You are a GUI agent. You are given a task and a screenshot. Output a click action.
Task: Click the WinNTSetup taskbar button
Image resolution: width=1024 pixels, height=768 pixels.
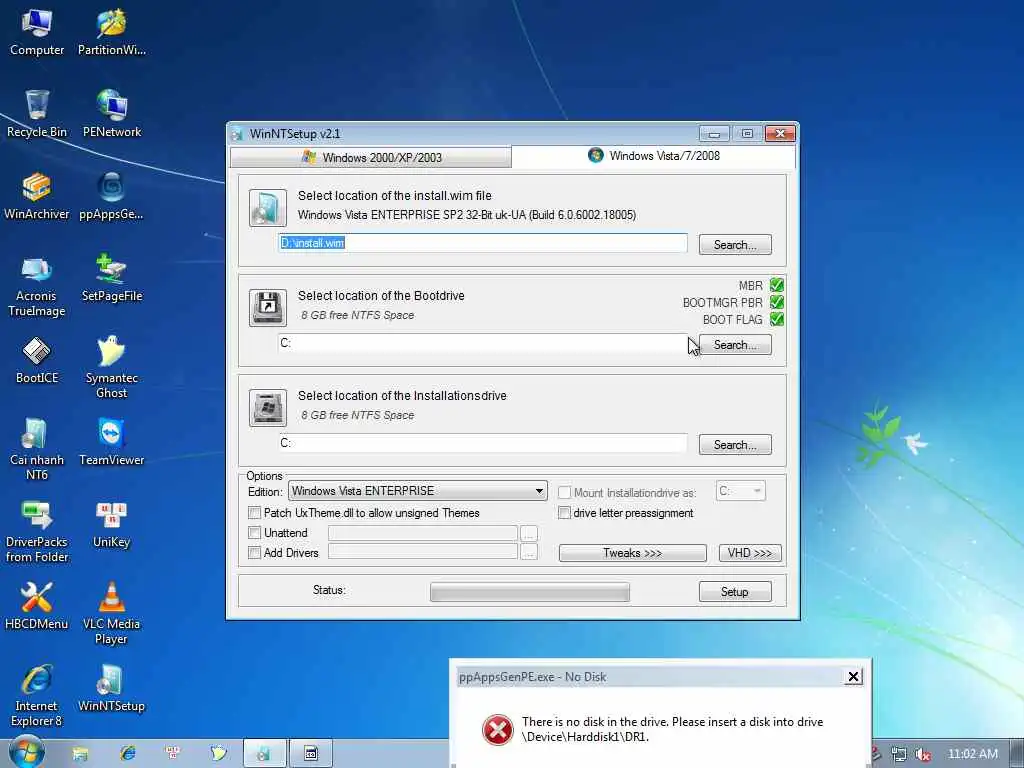(x=264, y=754)
